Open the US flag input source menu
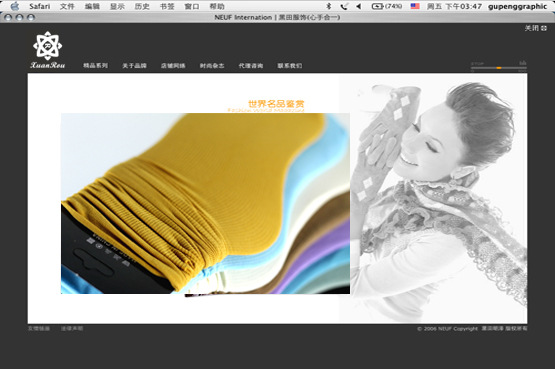This screenshot has width=555, height=369. coord(415,6)
